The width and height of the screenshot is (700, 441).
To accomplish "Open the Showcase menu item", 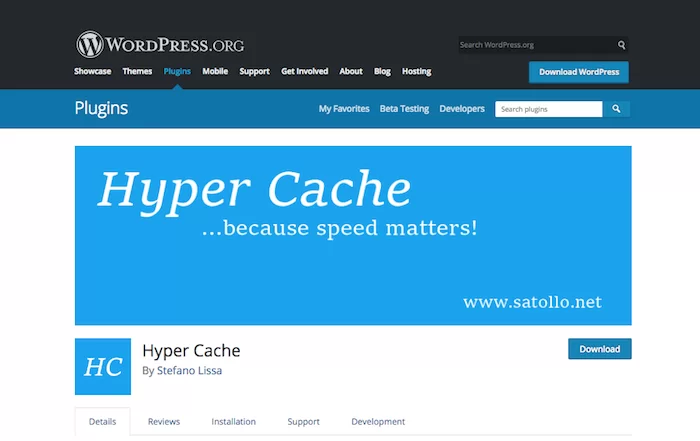I will point(93,72).
